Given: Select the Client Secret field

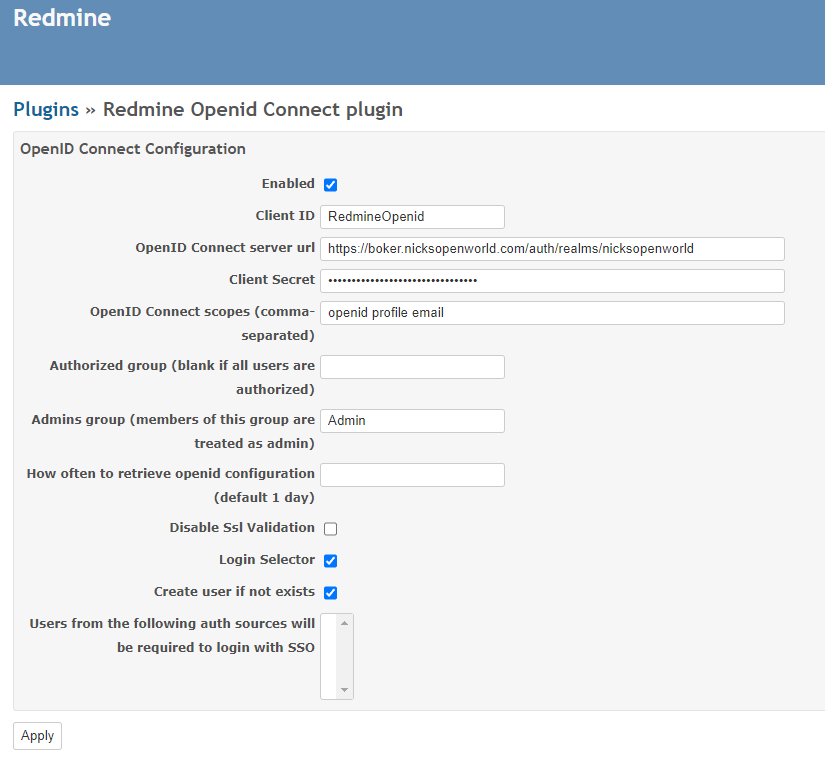Looking at the screenshot, I should 552,281.
